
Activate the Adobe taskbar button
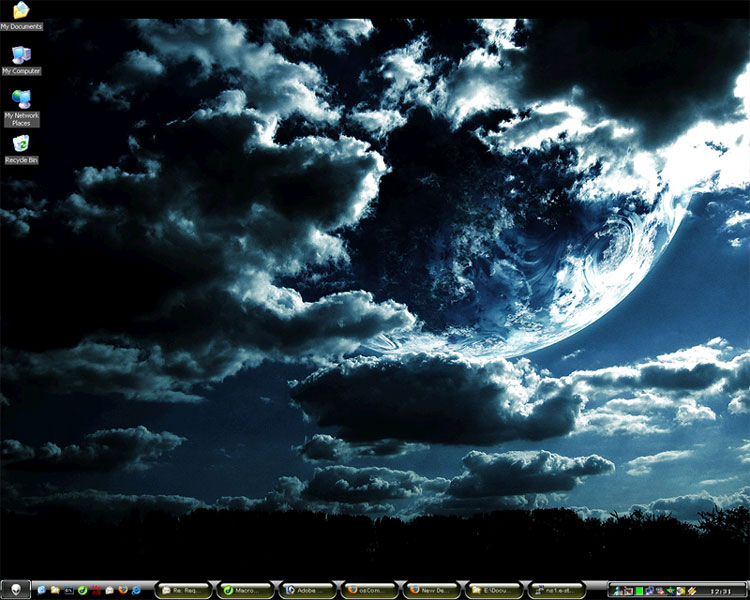point(307,590)
